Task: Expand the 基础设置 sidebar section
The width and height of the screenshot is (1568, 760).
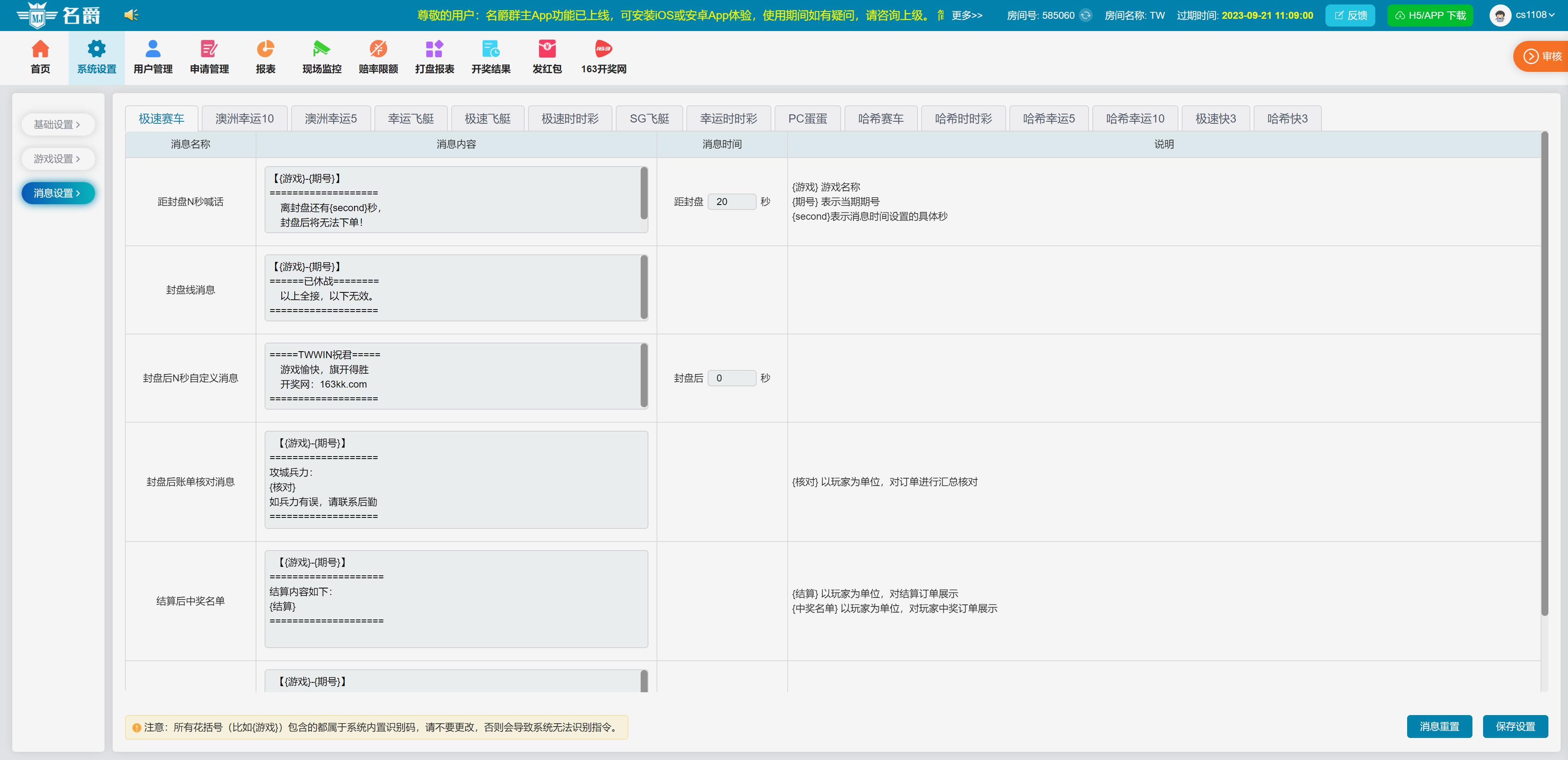Action: click(x=57, y=124)
